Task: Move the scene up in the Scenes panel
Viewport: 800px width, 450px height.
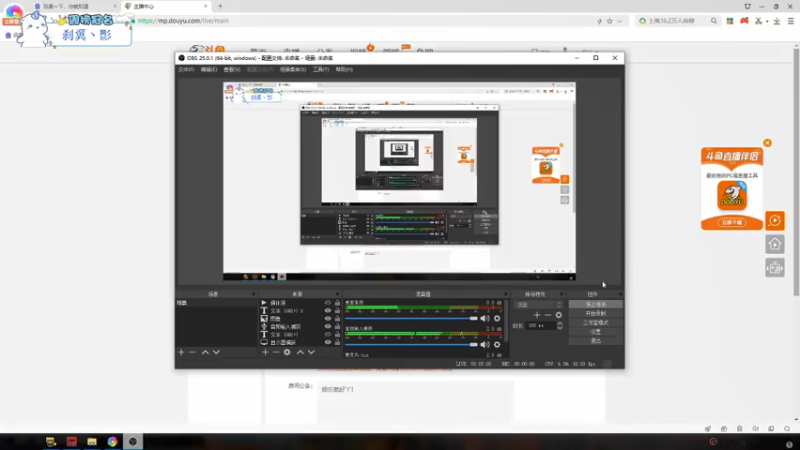Action: coord(205,352)
